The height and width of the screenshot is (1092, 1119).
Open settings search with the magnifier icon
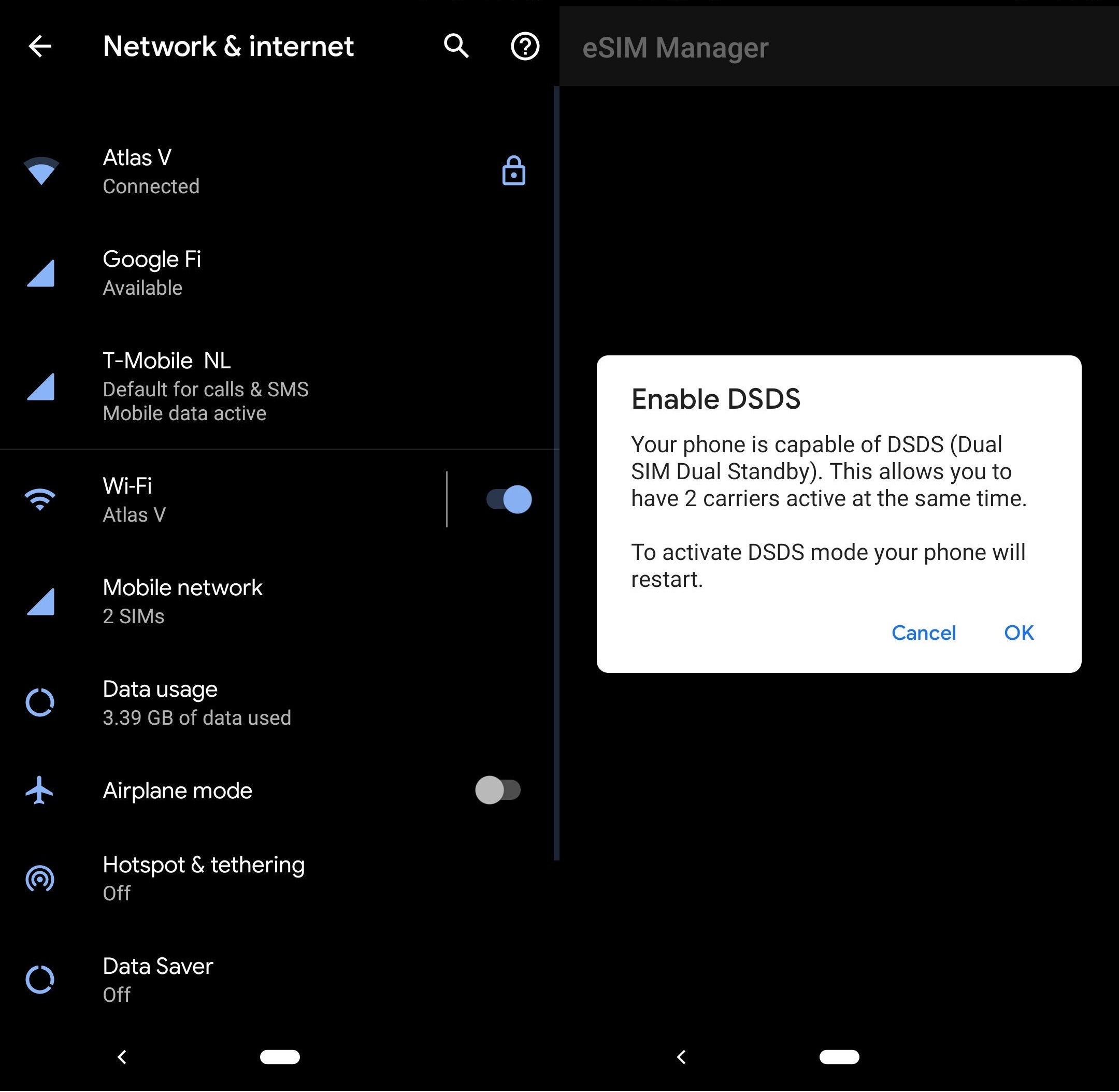tap(456, 46)
